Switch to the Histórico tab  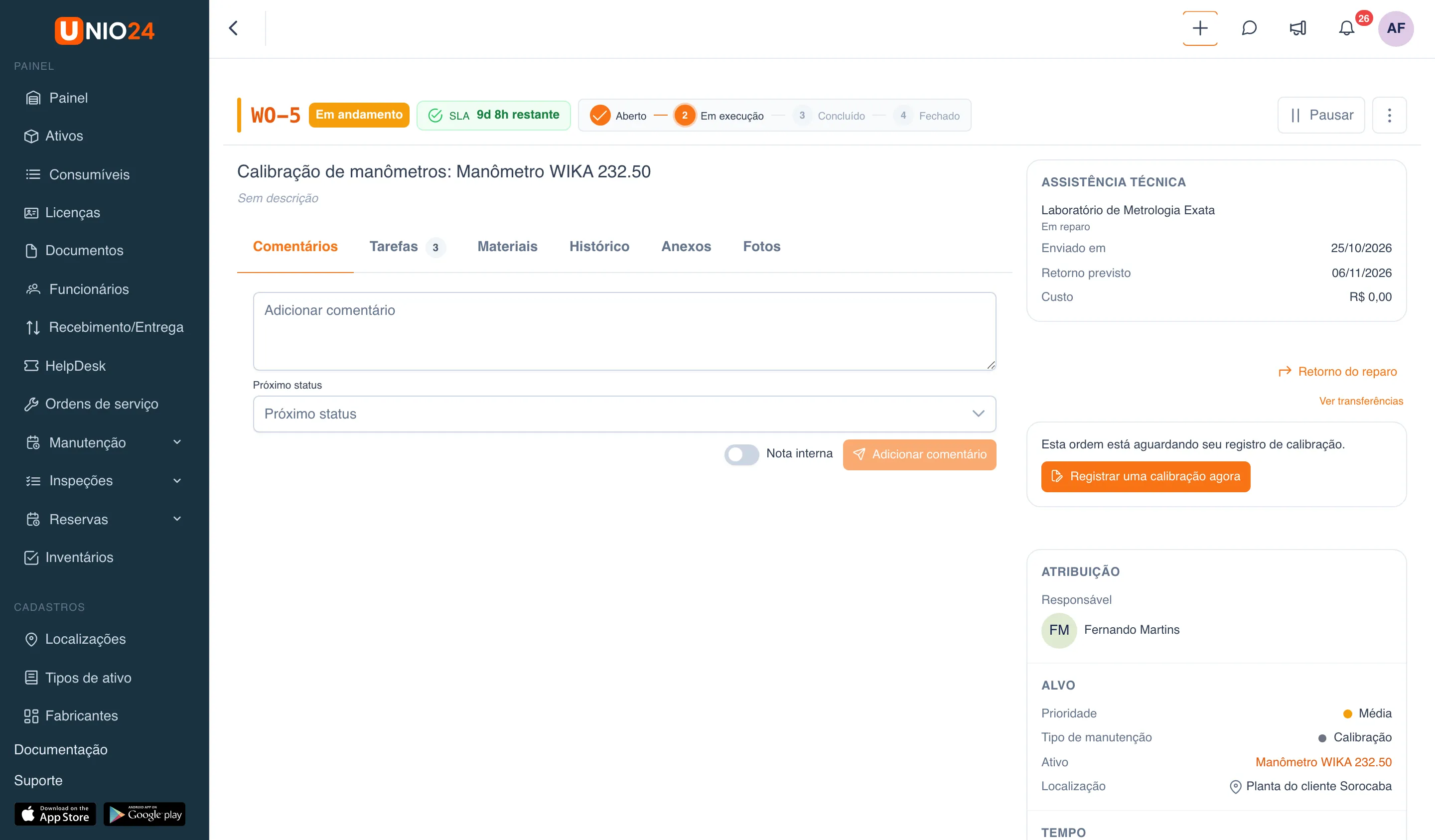599,247
